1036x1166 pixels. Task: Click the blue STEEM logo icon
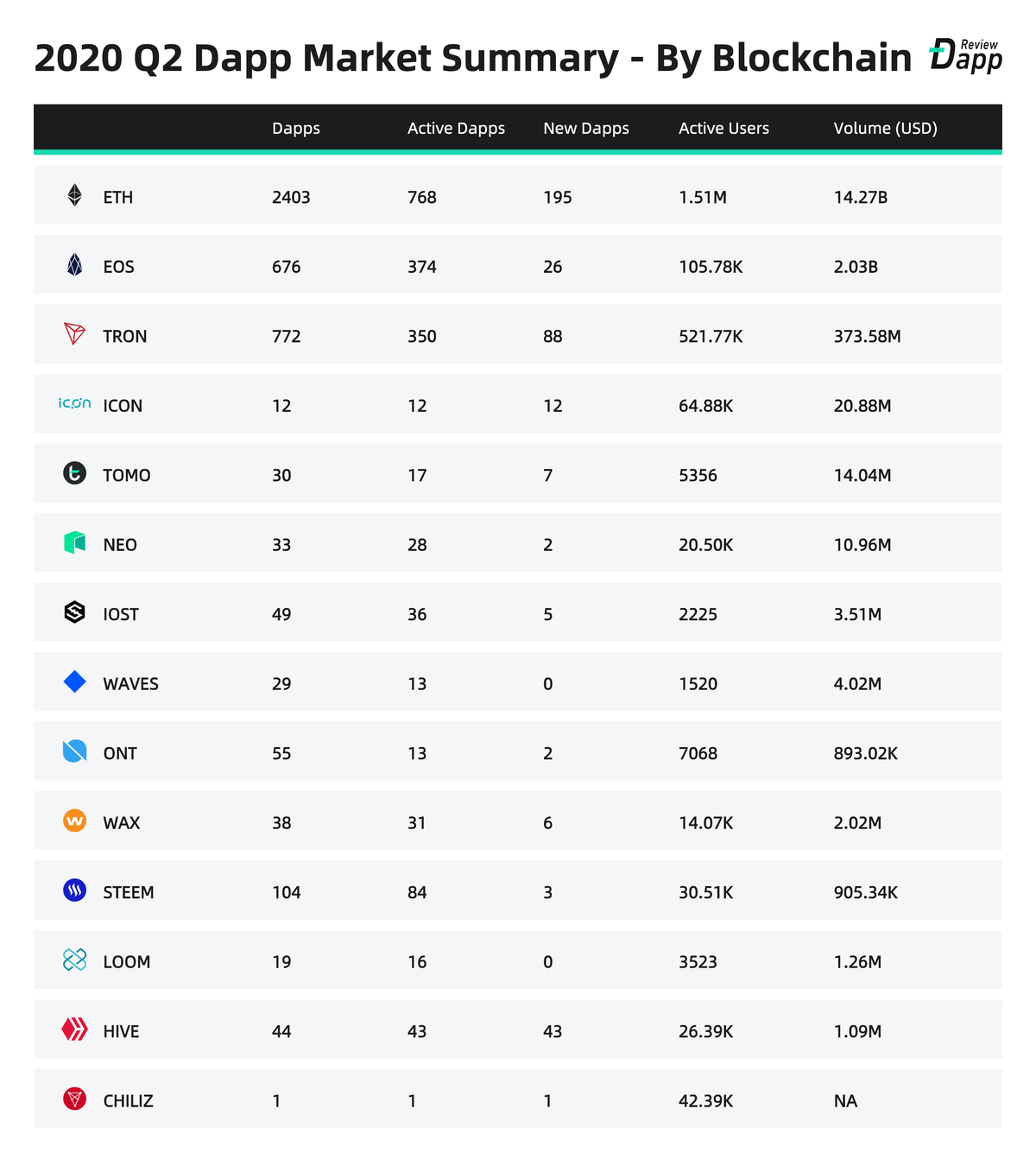pyautogui.click(x=75, y=890)
